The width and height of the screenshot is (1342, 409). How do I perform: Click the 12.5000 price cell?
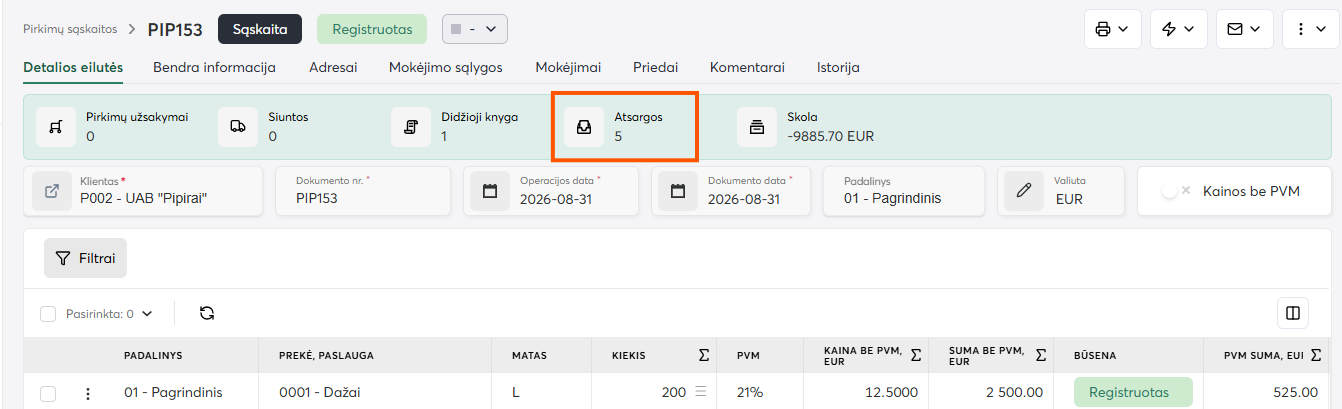(x=866, y=392)
